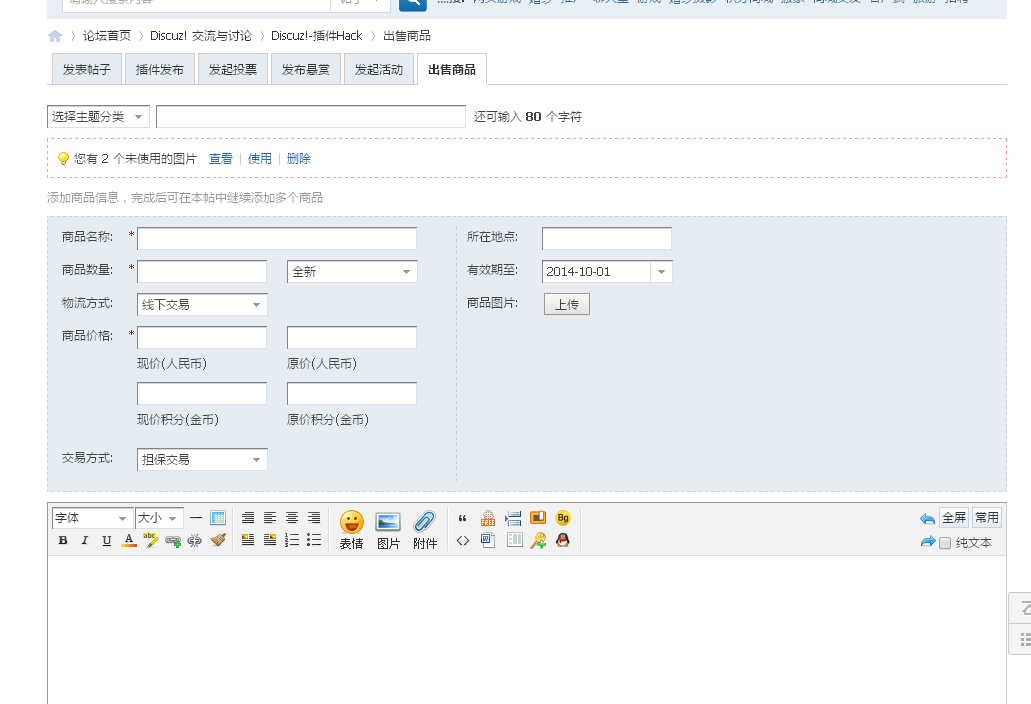Toggle the 纯文本 plain text checkbox
This screenshot has height=704, width=1031.
point(945,543)
